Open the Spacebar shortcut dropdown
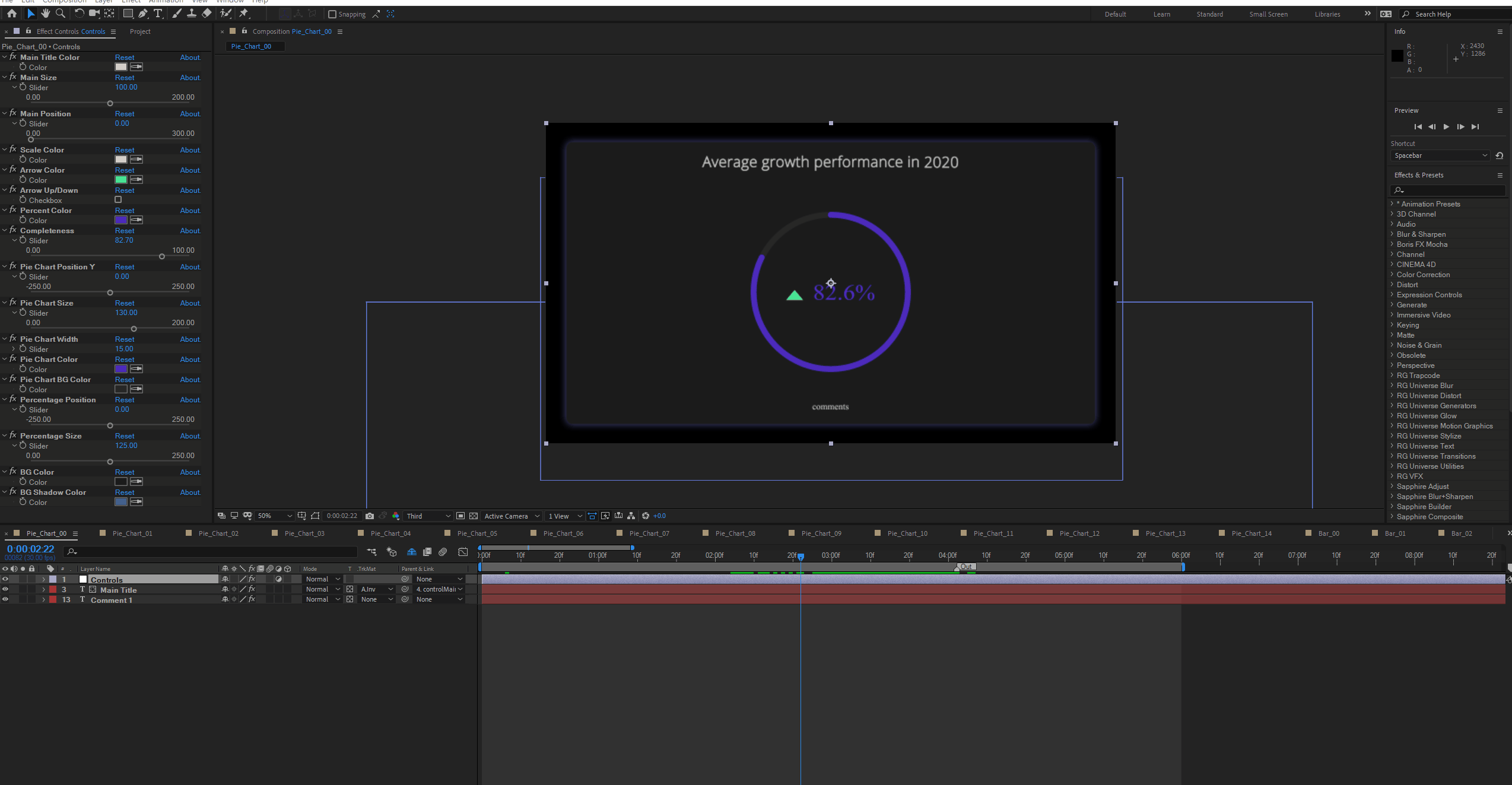Viewport: 1512px width, 785px height. tap(1441, 155)
